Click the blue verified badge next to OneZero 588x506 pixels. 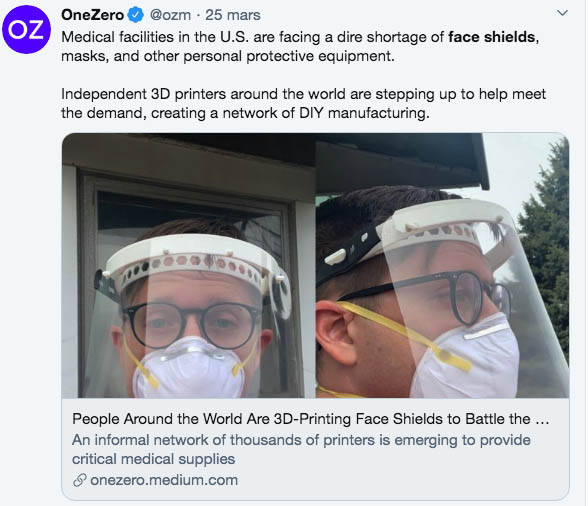(135, 15)
